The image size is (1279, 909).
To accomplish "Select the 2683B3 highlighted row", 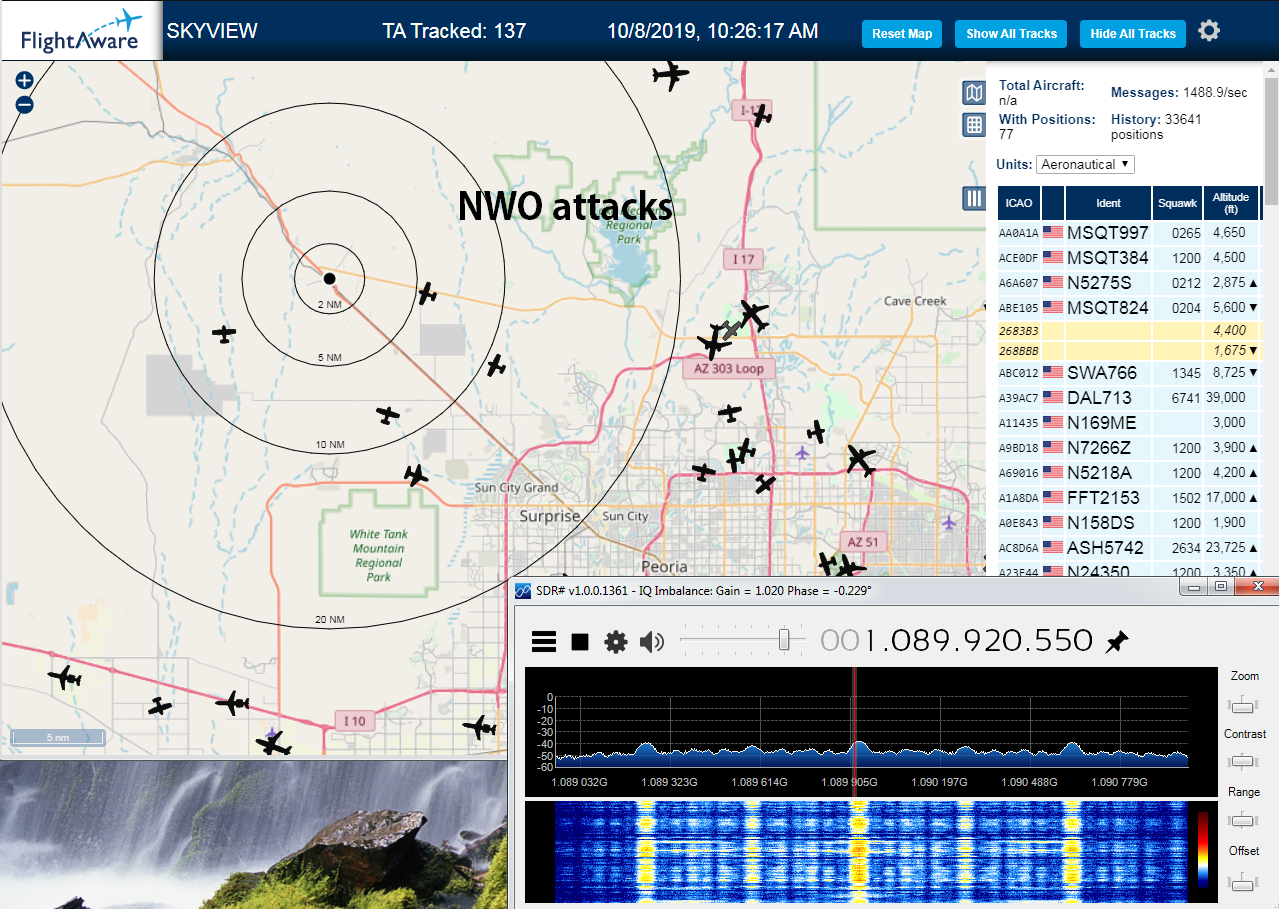I will coord(1128,331).
